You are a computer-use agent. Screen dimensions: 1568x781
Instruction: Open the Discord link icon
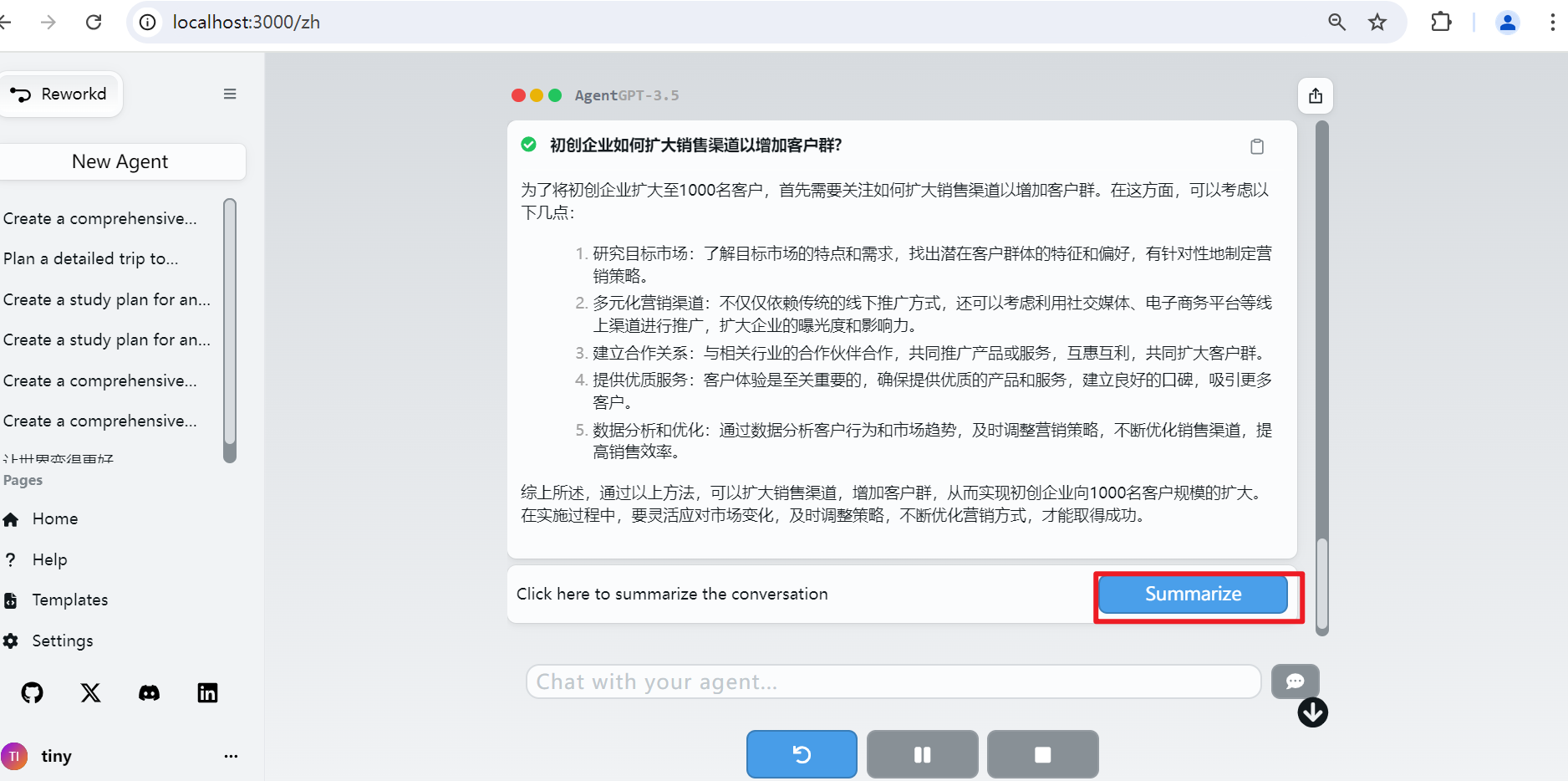(150, 692)
